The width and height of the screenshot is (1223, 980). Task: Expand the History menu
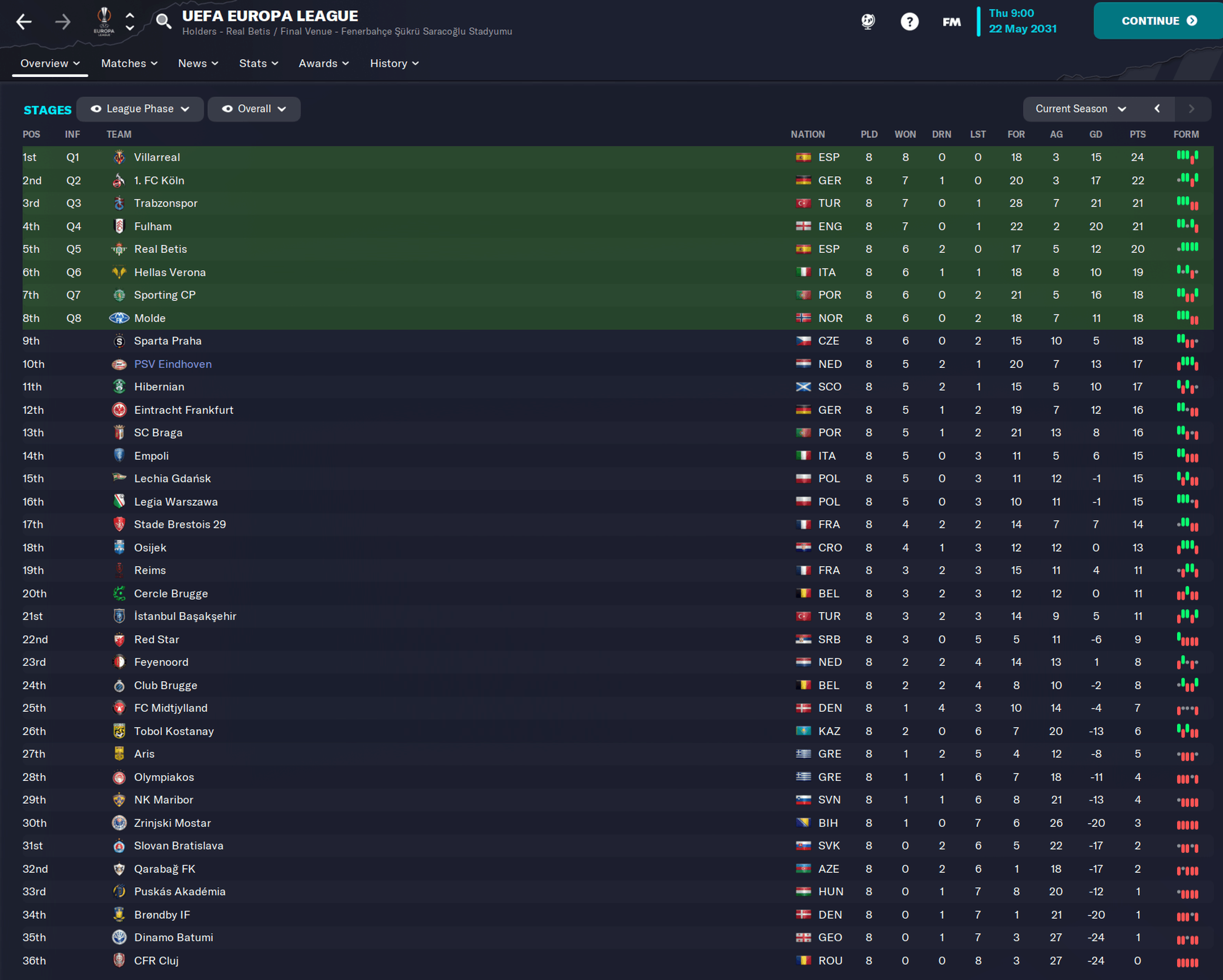pos(394,63)
